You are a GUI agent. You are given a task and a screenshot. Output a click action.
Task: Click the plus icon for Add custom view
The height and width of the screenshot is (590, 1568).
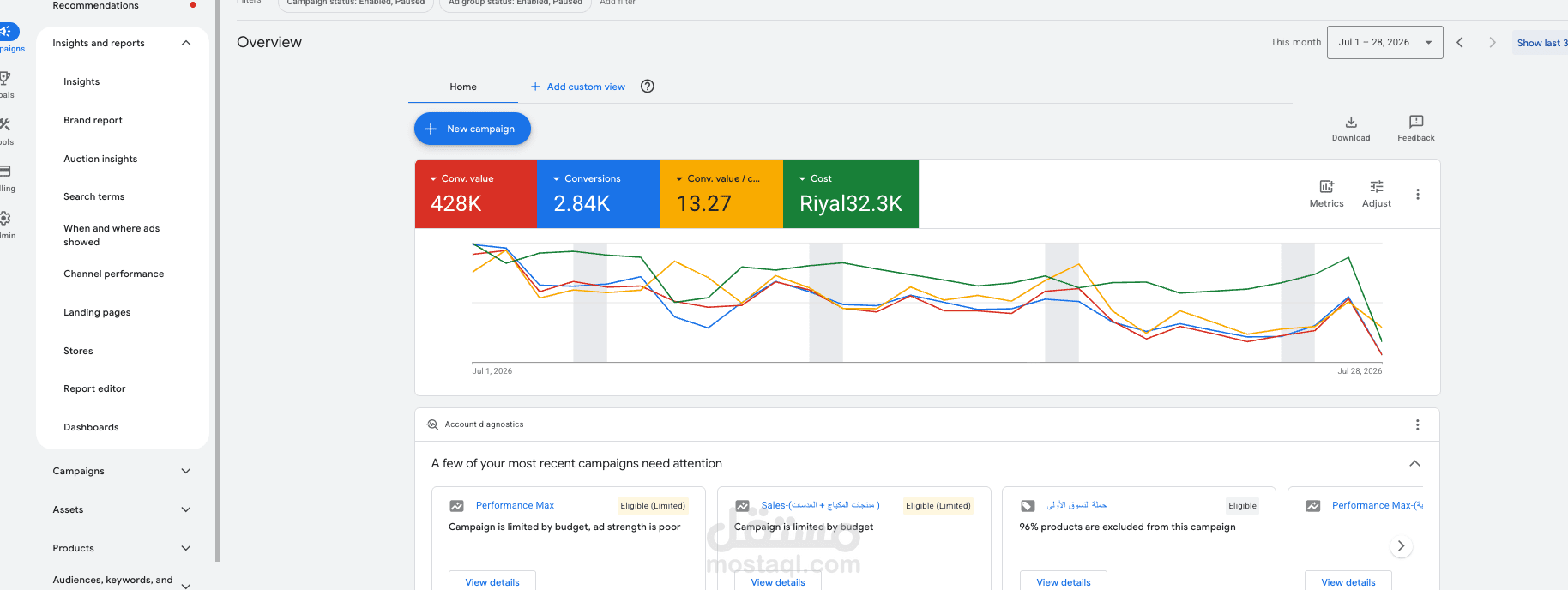pyautogui.click(x=535, y=87)
